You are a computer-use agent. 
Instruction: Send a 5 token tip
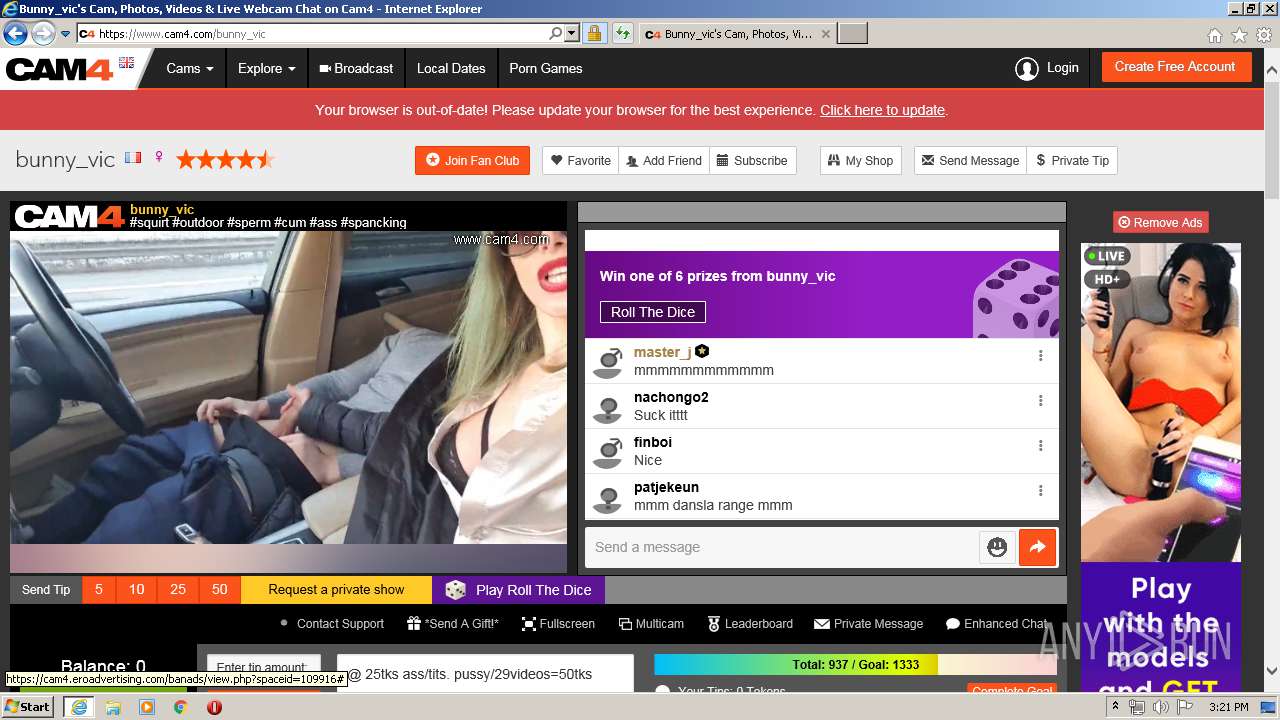tap(99, 590)
